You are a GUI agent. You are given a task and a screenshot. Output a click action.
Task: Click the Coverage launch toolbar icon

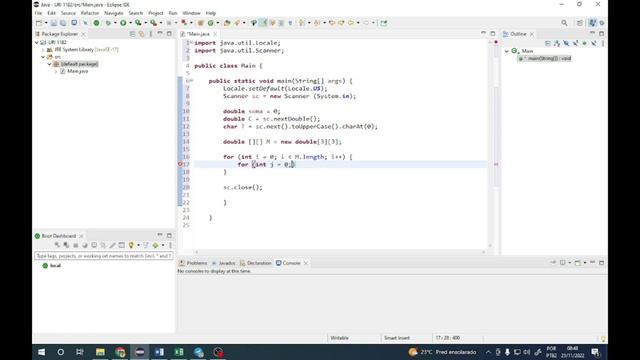click(x=138, y=23)
